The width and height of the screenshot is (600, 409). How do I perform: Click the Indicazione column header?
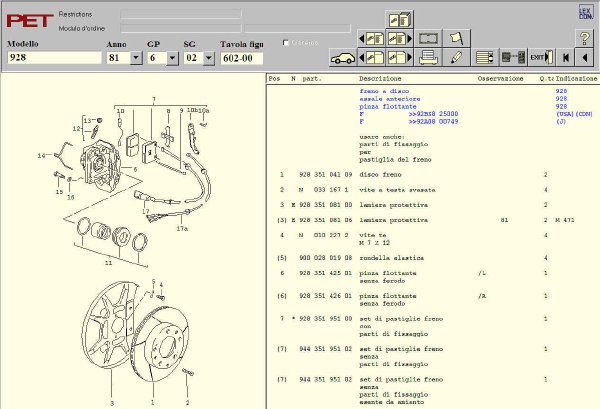coord(576,79)
